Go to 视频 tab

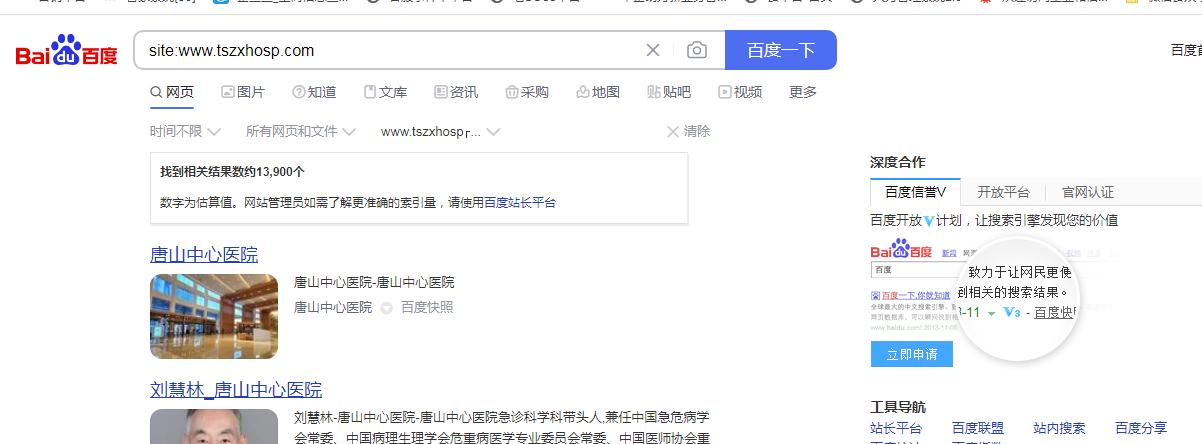[x=740, y=92]
